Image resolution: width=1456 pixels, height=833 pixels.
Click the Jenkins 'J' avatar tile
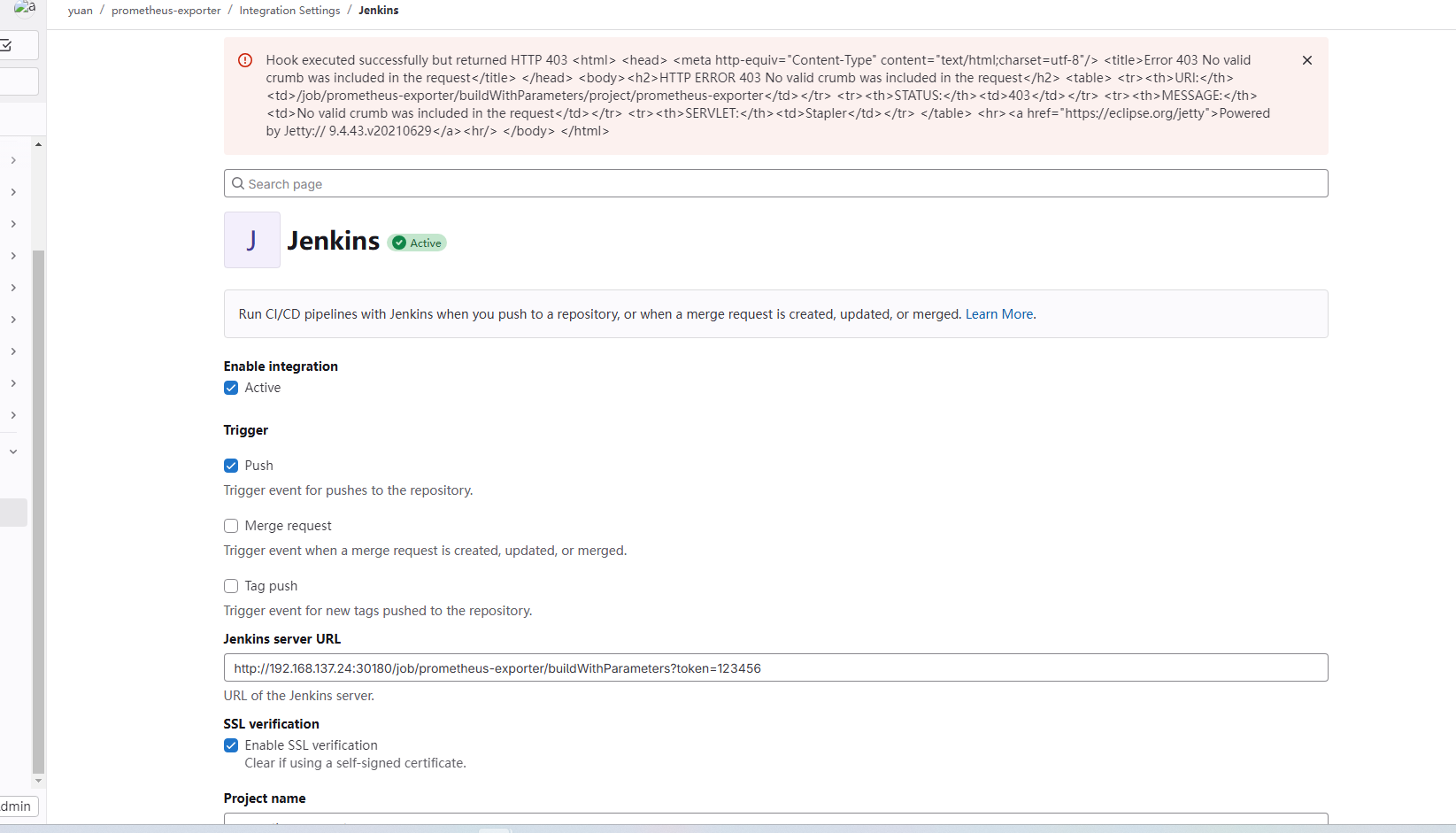click(252, 240)
